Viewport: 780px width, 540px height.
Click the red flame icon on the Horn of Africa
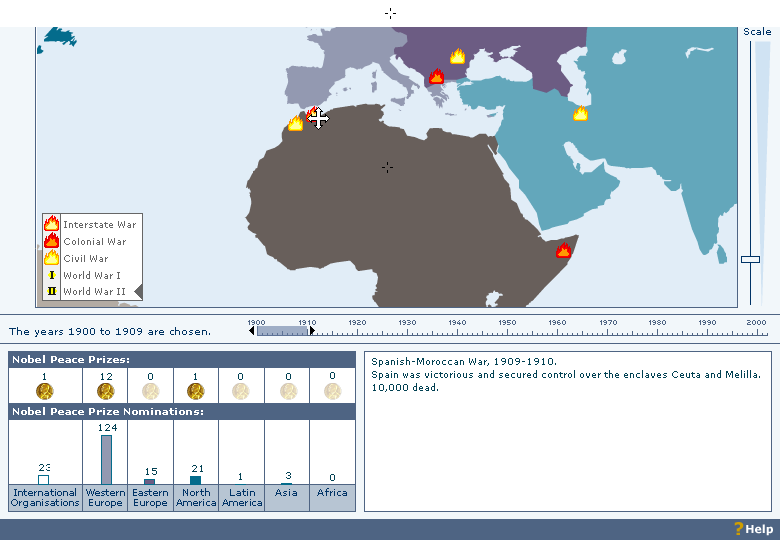pos(563,250)
